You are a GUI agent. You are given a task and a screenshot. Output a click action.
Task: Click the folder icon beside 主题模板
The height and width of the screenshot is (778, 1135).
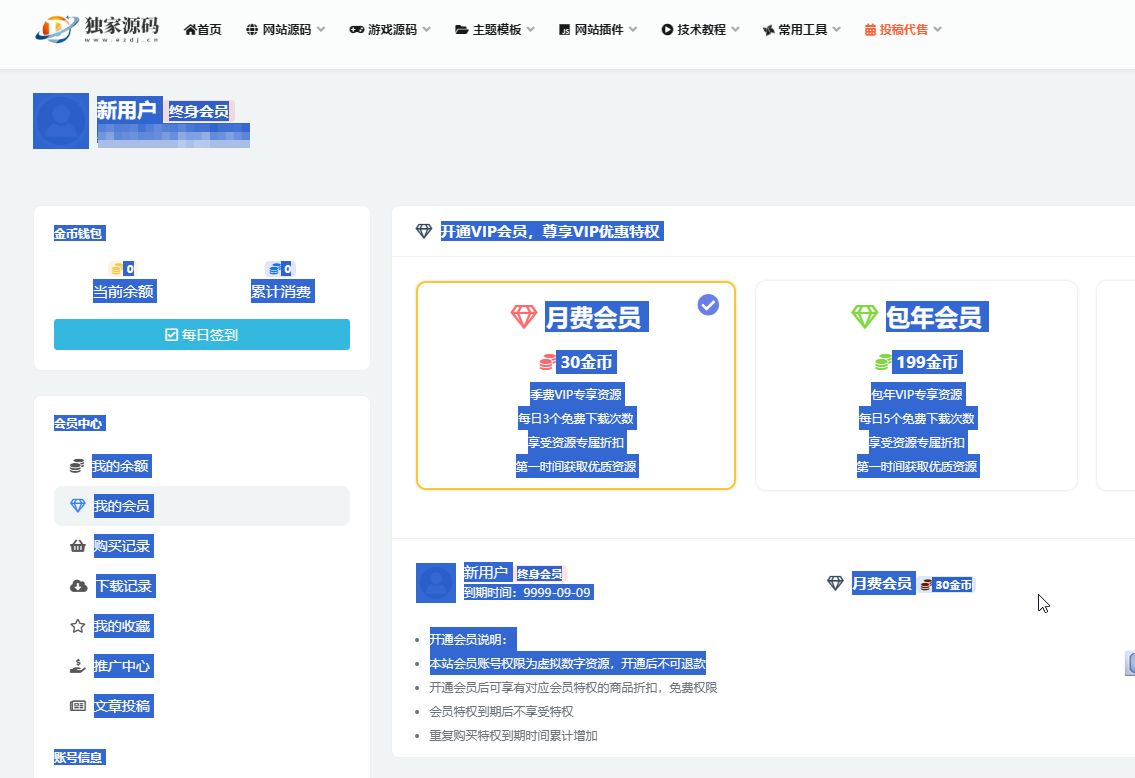(461, 30)
